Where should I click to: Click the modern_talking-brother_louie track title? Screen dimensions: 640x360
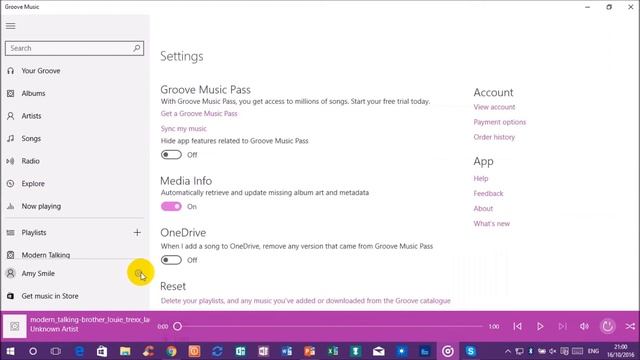point(90,320)
